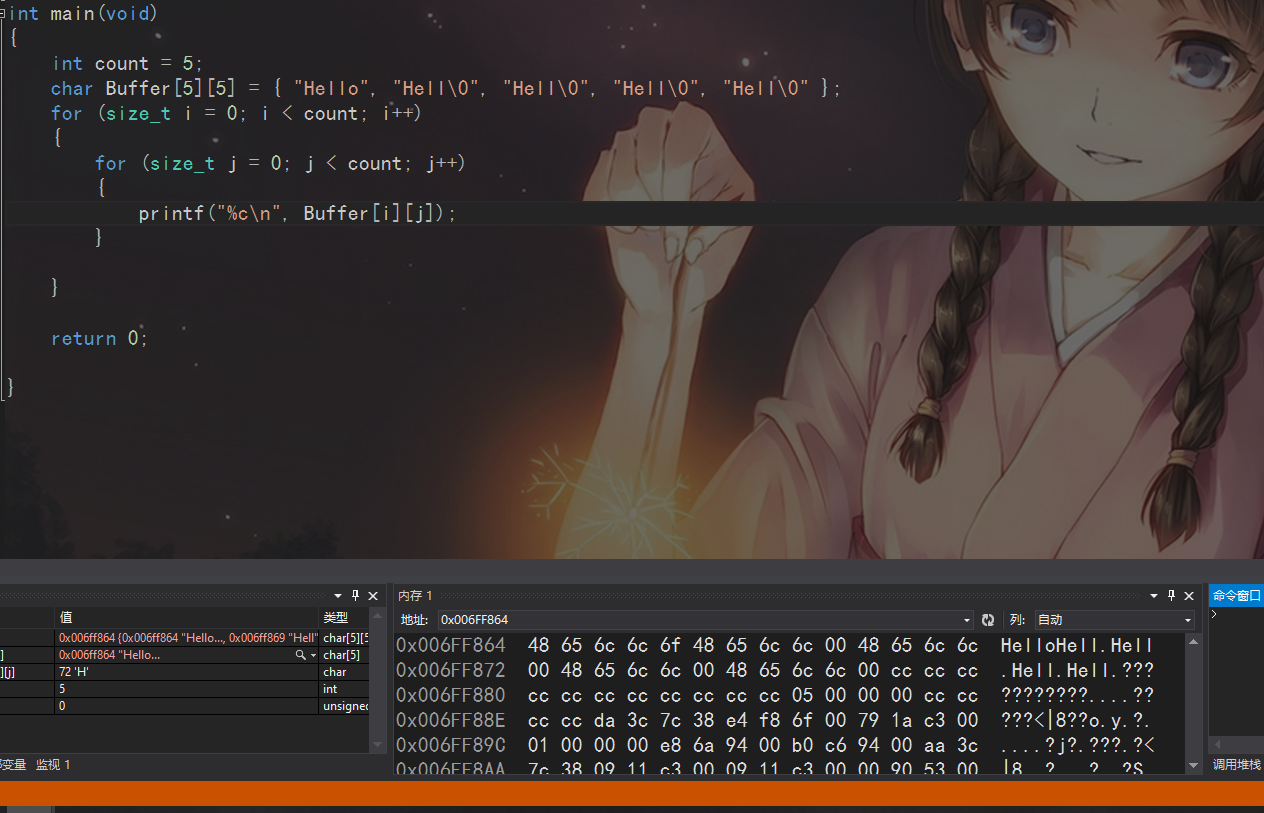Click the 值 column header

click(186, 617)
